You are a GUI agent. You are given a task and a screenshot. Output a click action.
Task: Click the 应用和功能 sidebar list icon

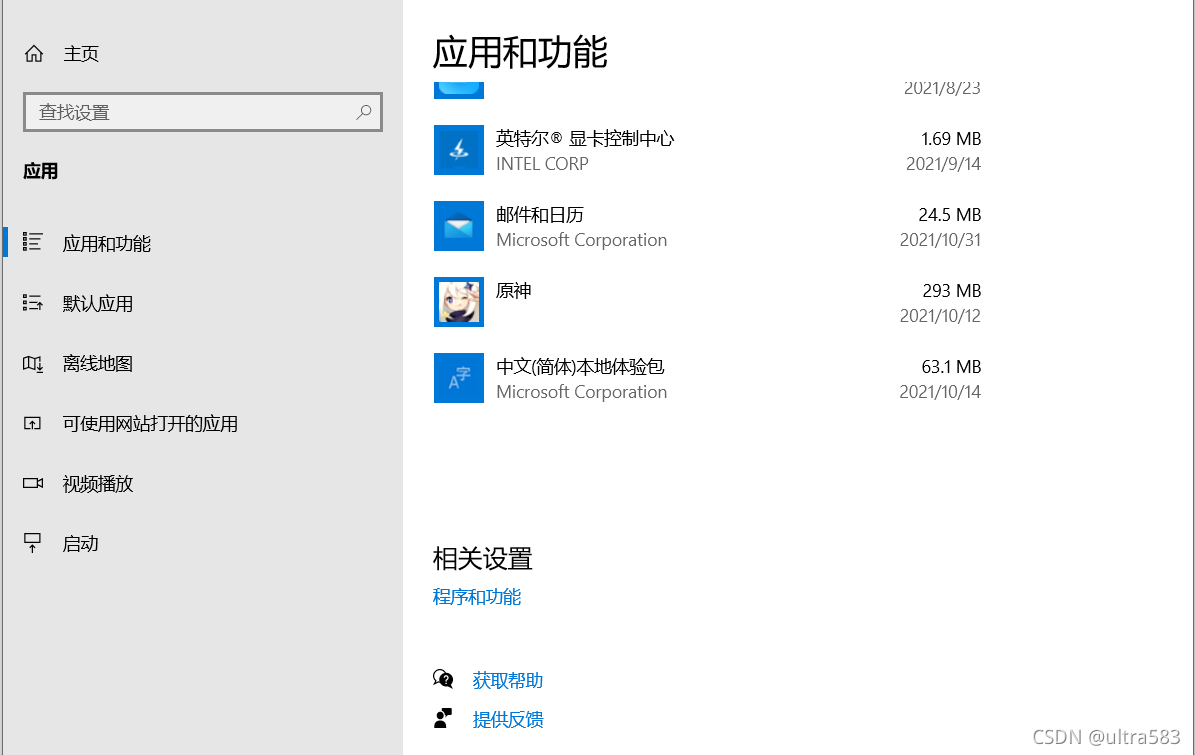[32, 242]
